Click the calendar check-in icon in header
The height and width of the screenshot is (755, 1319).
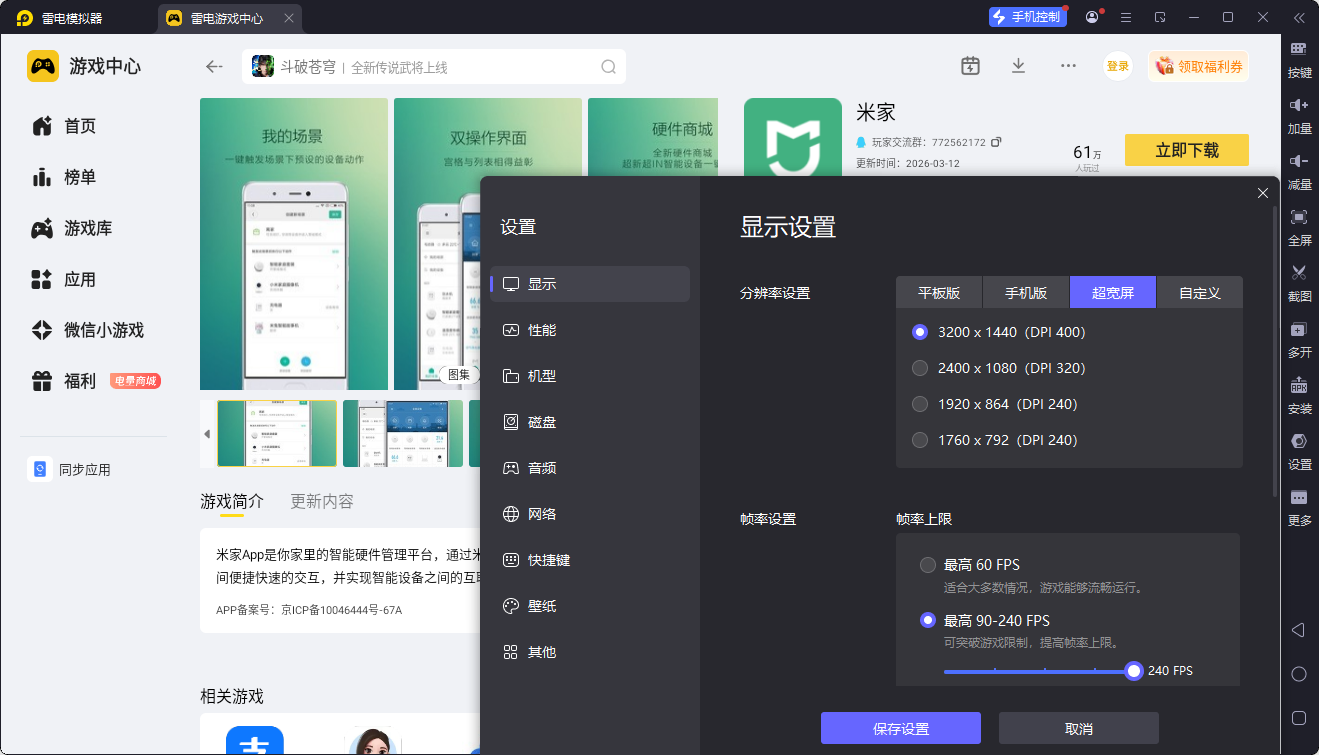pyautogui.click(x=970, y=66)
